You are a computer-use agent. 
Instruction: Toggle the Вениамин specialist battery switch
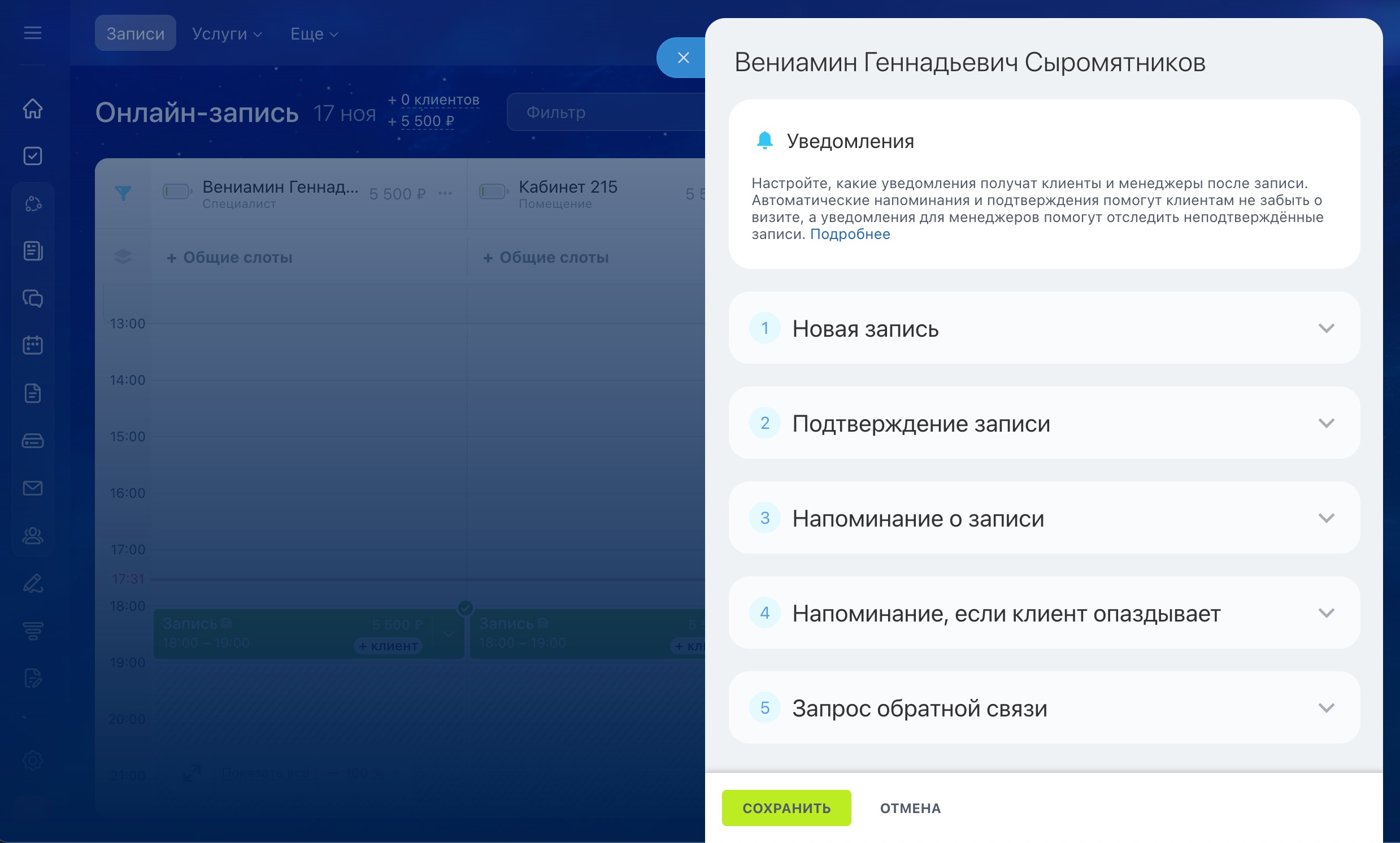[177, 192]
